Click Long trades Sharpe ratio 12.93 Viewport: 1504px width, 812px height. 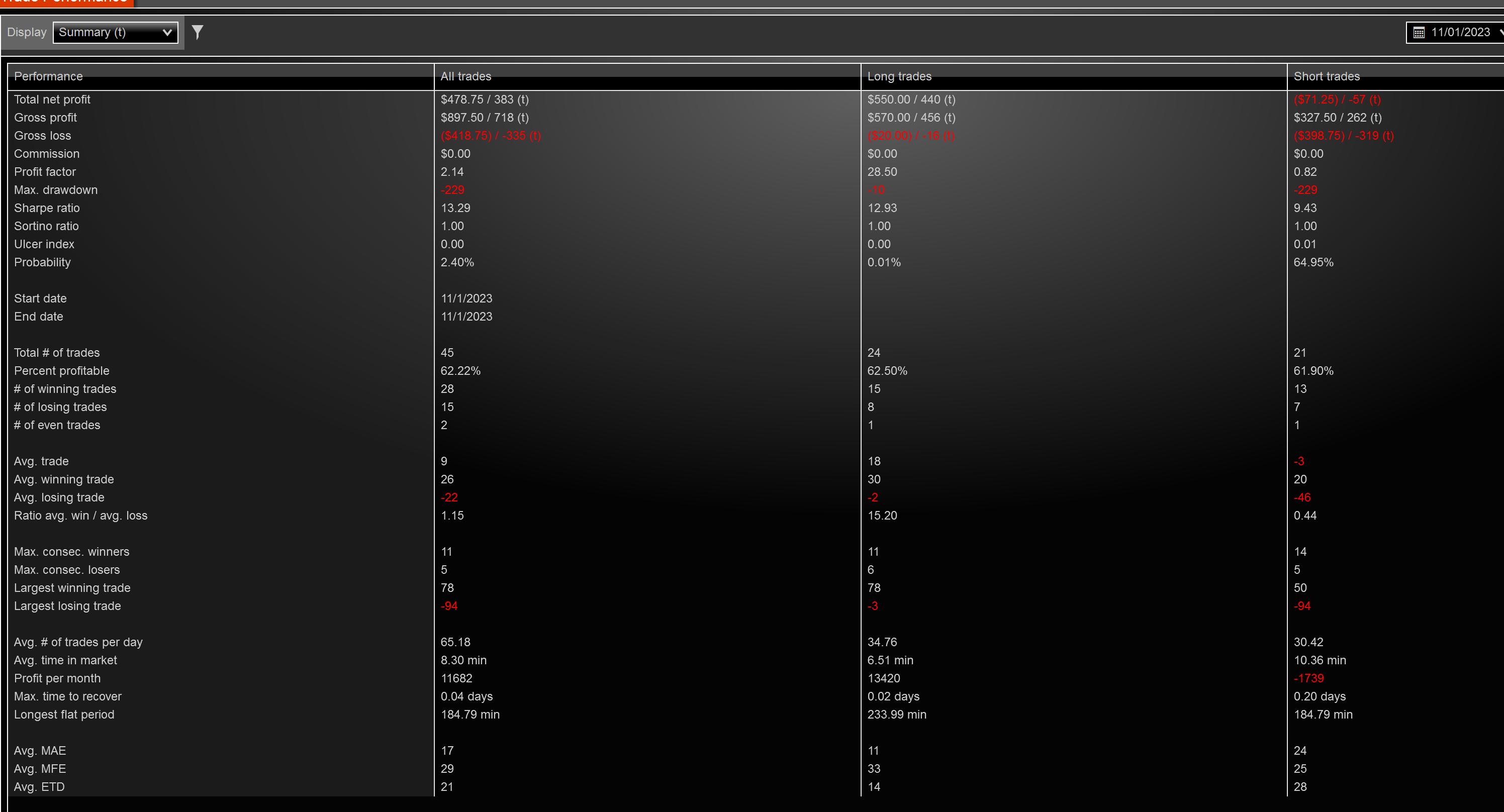882,208
